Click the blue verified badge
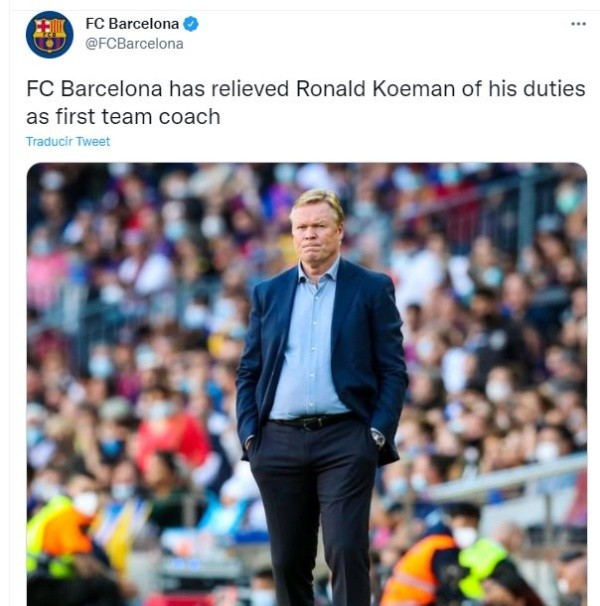 pos(191,24)
